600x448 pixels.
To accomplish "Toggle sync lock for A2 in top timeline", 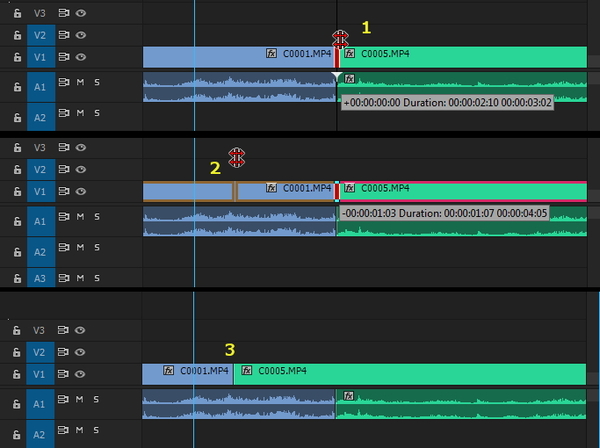I will tap(64, 113).
